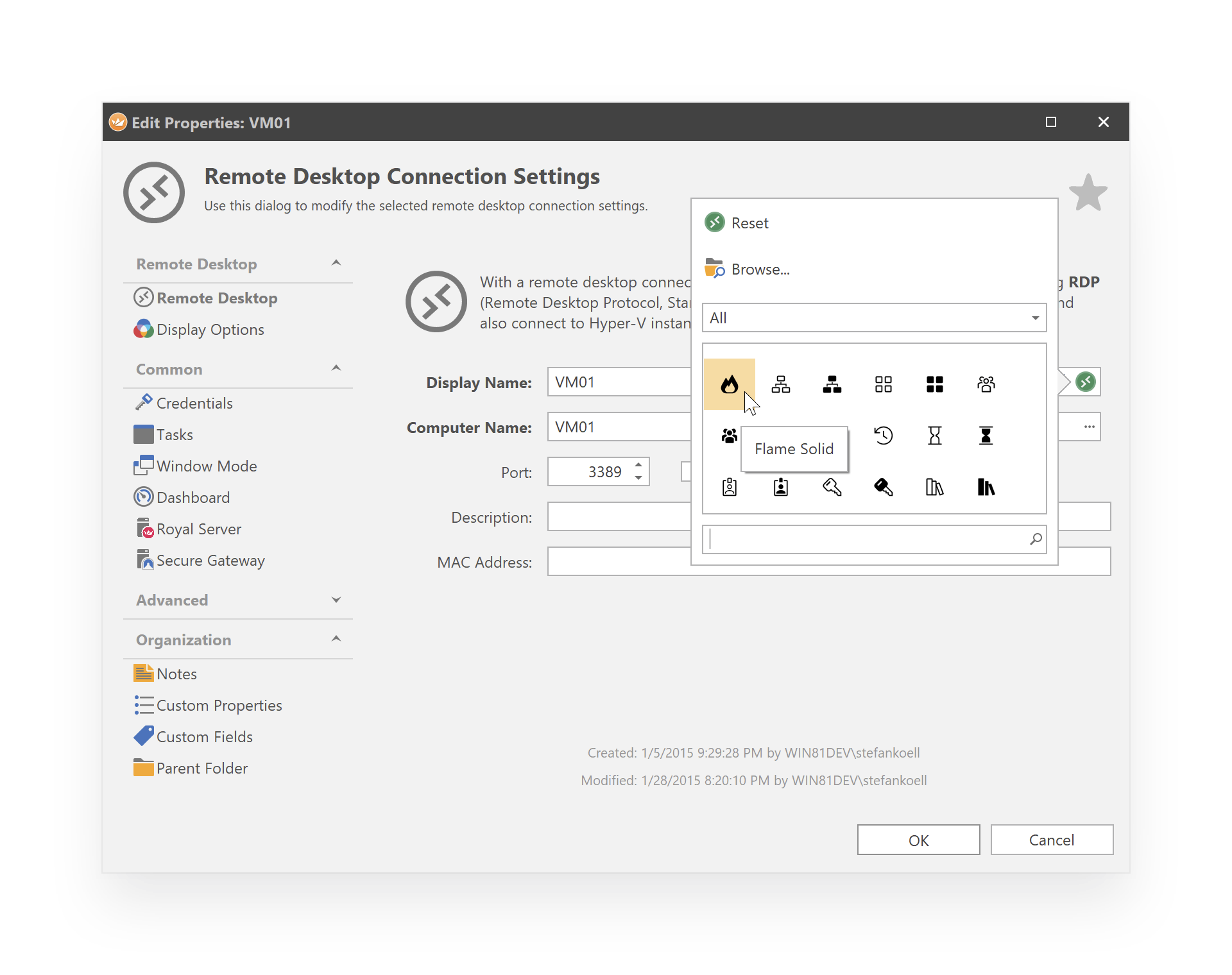Browse for a custom icon file
1232x975 pixels.
click(x=748, y=269)
